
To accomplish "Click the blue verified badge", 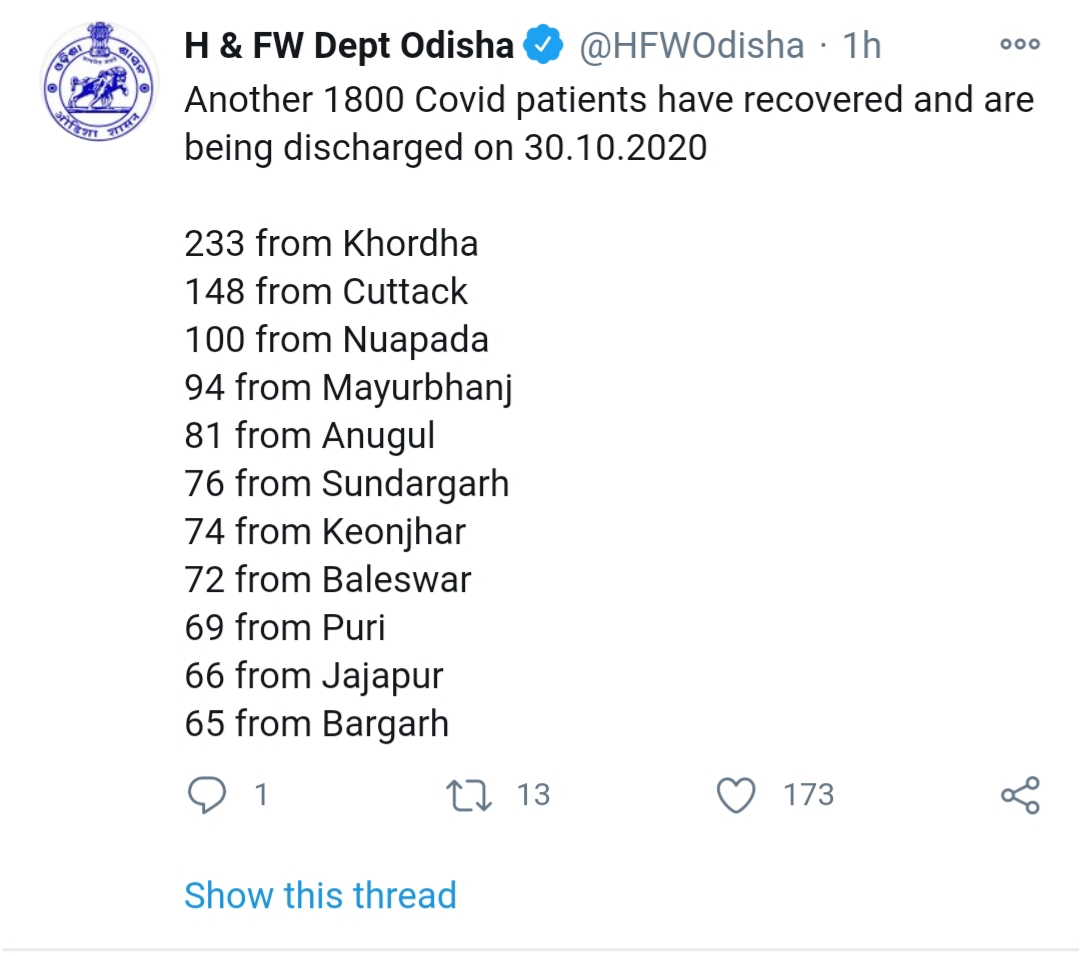I will 545,45.
